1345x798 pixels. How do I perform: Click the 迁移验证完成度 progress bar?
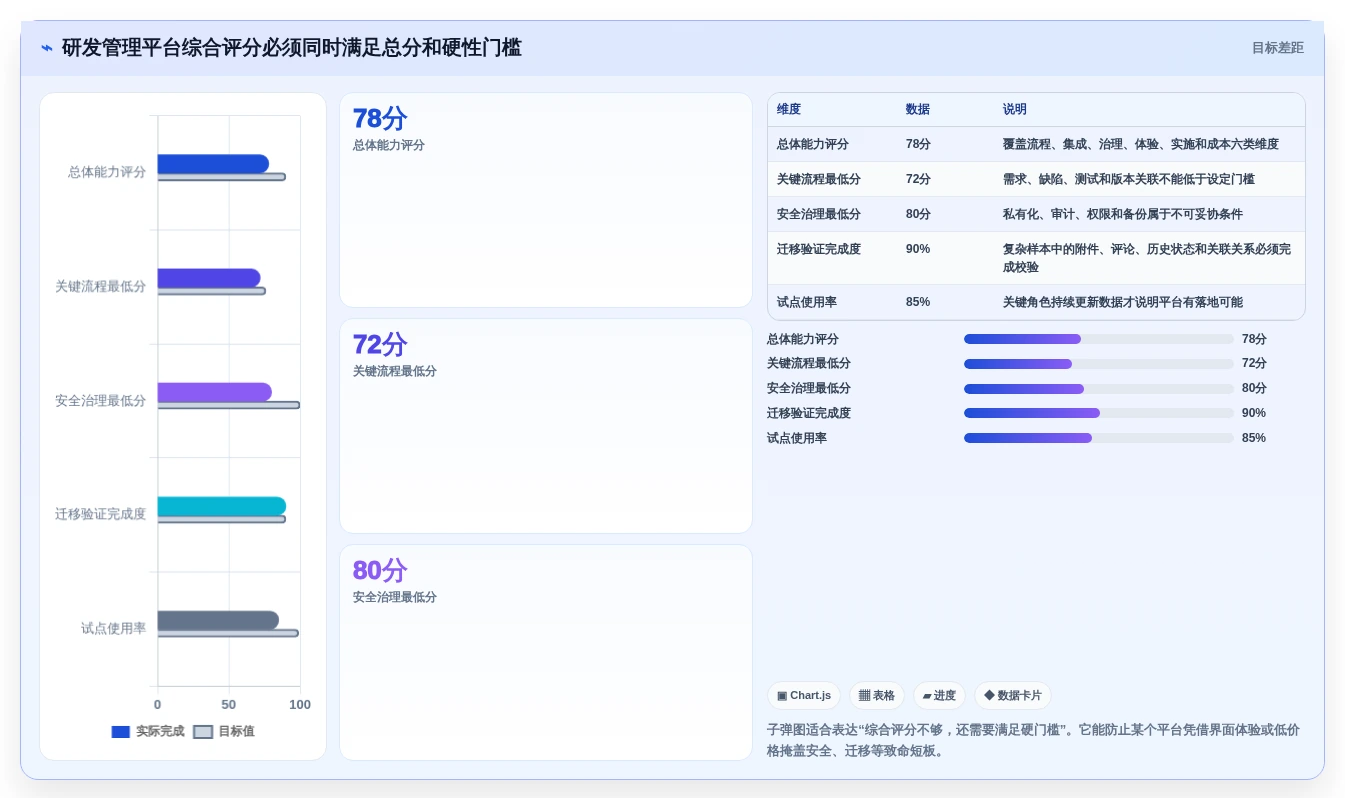[1098, 413]
